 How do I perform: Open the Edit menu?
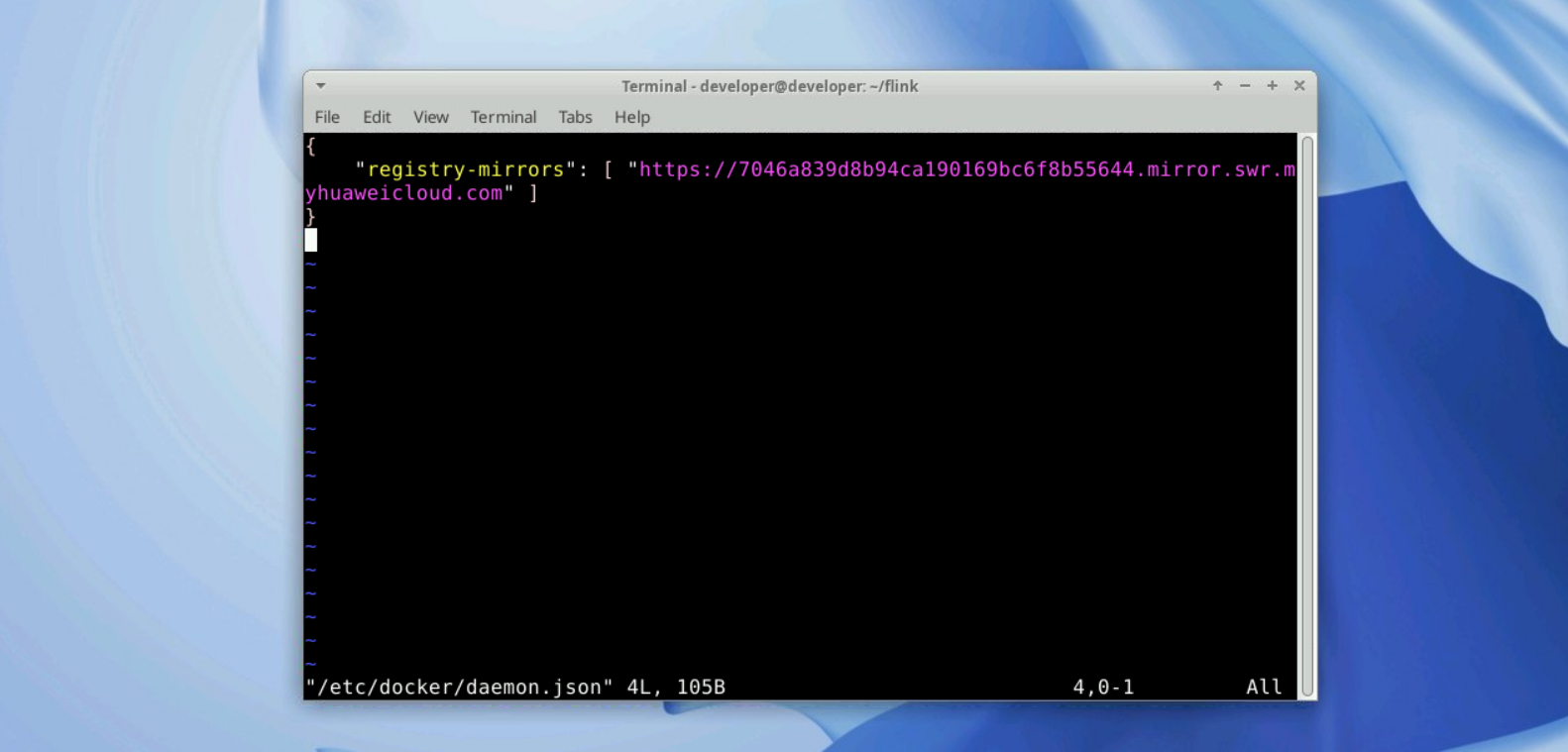pyautogui.click(x=377, y=117)
